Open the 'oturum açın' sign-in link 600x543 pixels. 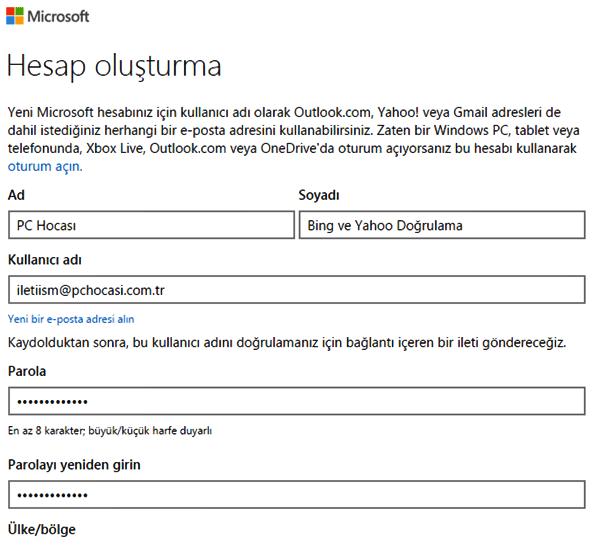click(x=45, y=166)
